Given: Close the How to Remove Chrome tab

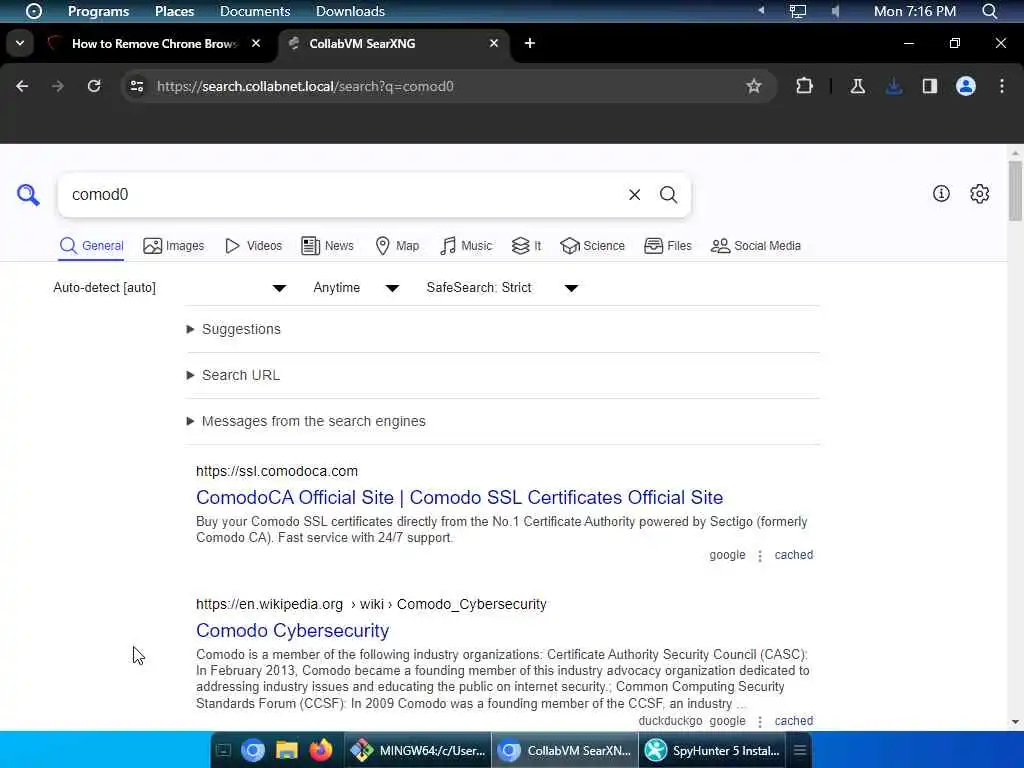Looking at the screenshot, I should [x=256, y=43].
